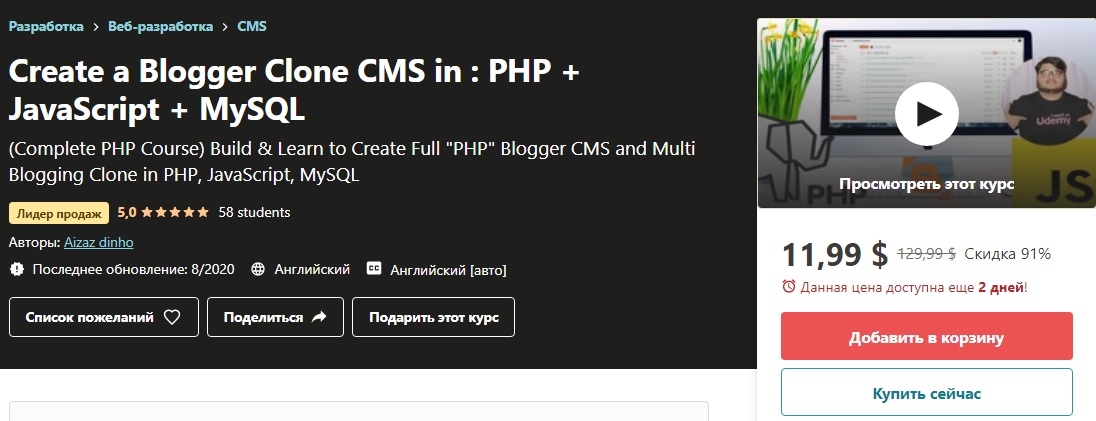Viewport: 1096px width, 421px height.
Task: Click the heart icon in wishlist button
Action: coord(172,317)
